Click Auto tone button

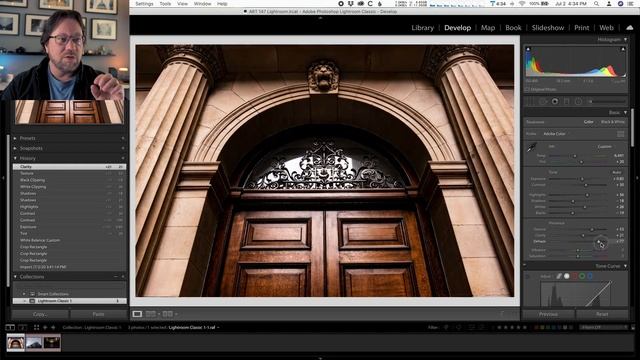(617, 172)
